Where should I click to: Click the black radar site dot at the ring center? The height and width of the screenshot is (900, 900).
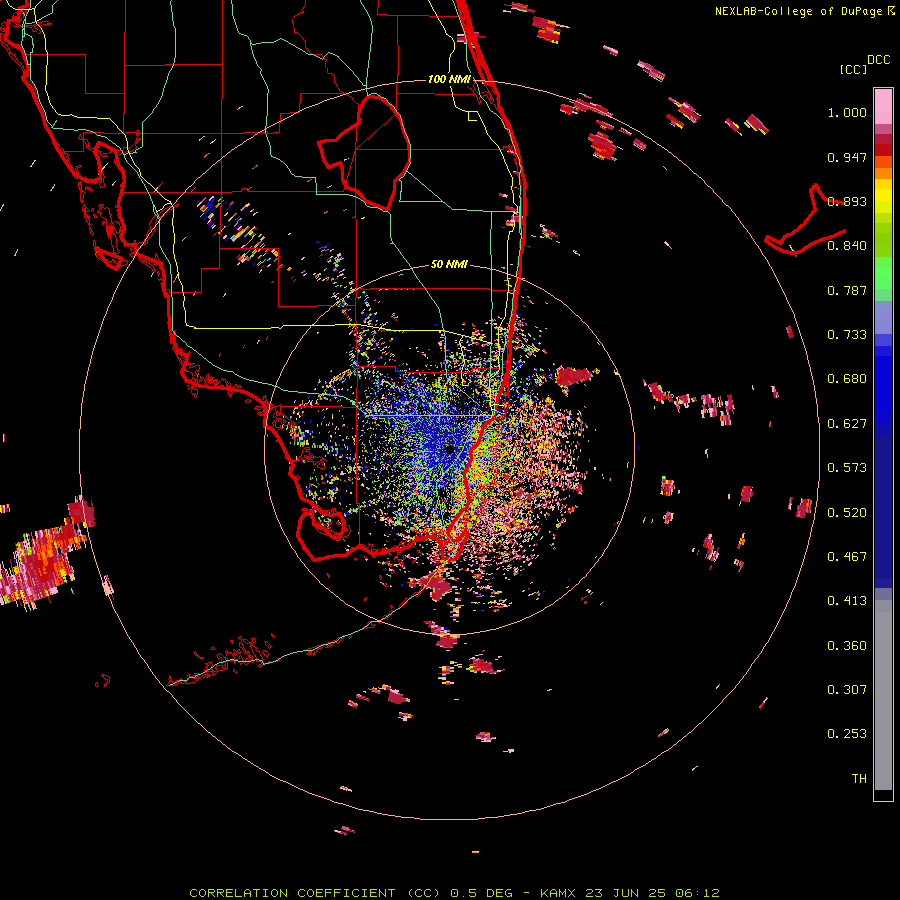click(x=450, y=449)
